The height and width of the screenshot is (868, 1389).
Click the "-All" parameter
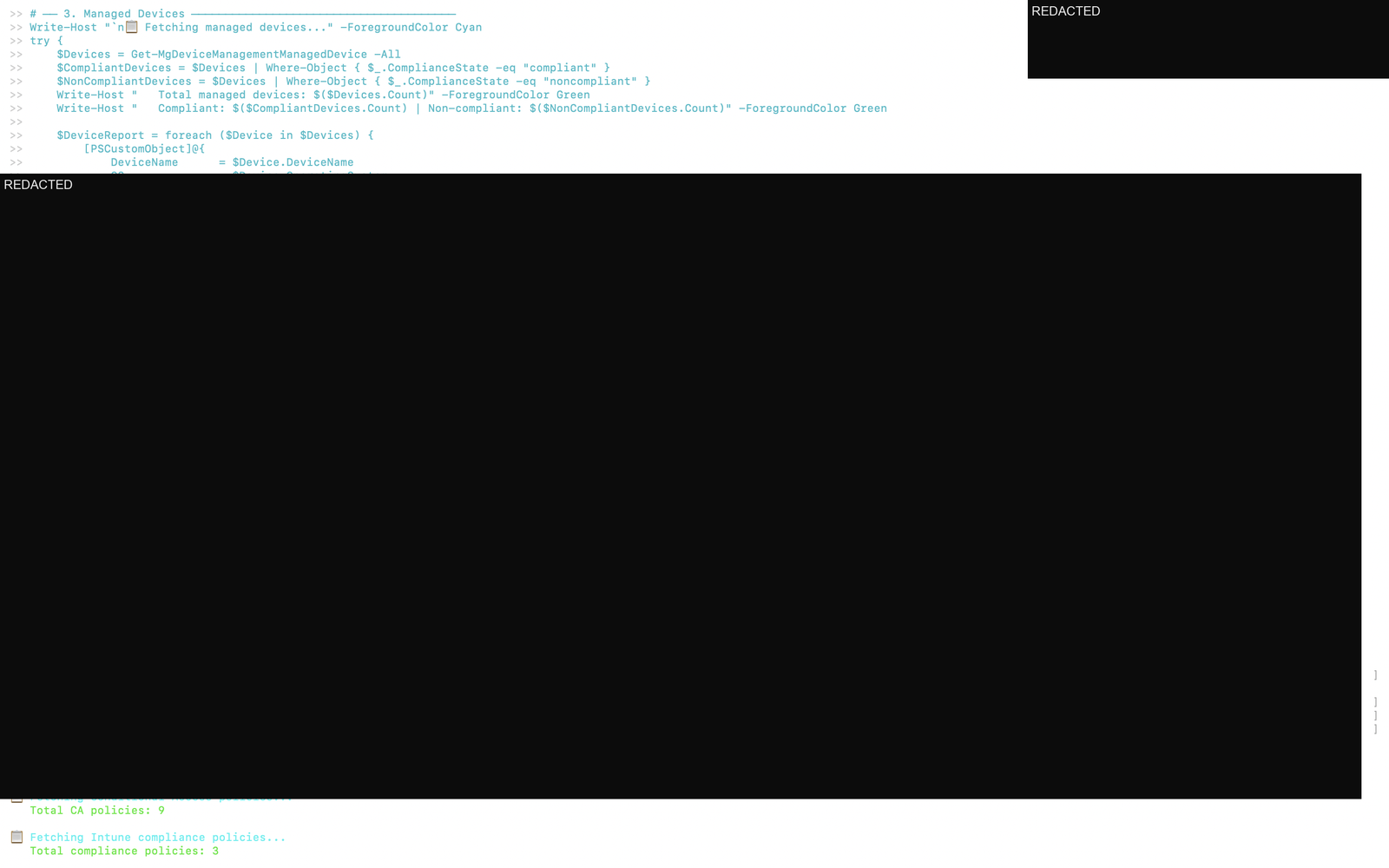[x=387, y=55]
